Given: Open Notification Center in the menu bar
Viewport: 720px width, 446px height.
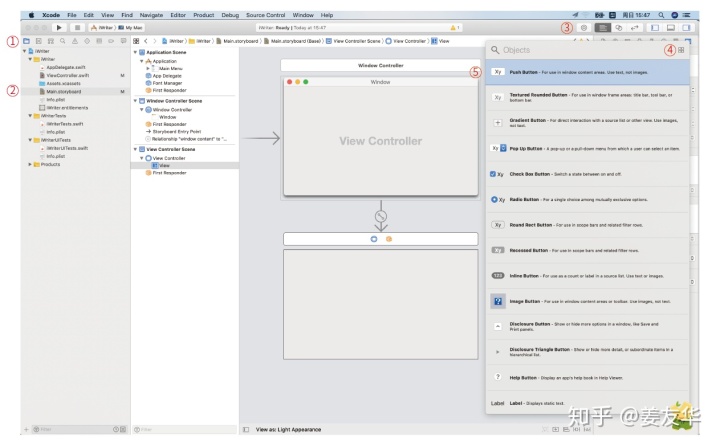Looking at the screenshot, I should pyautogui.click(x=687, y=15).
